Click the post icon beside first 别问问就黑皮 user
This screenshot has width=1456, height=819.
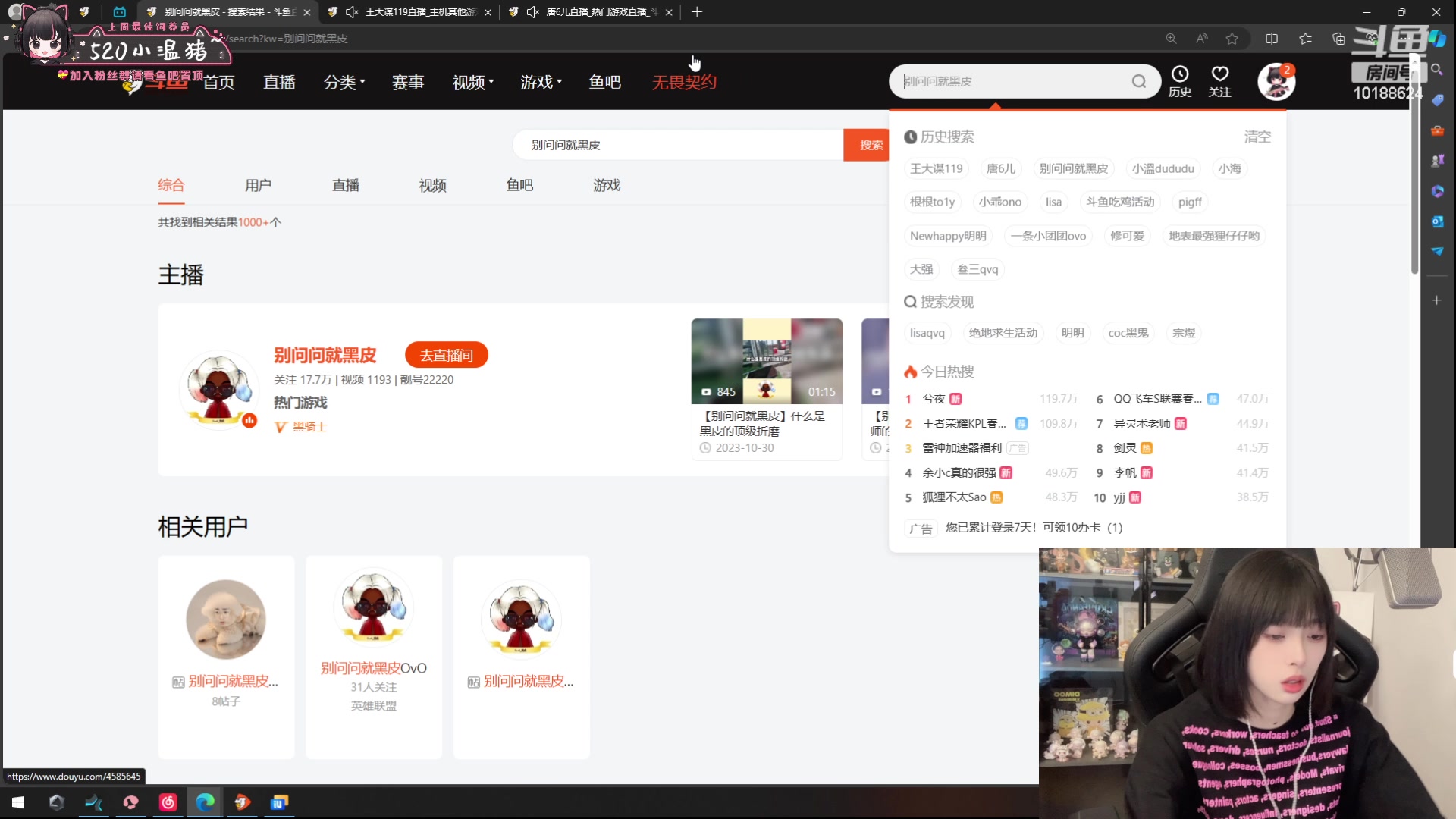tap(178, 682)
